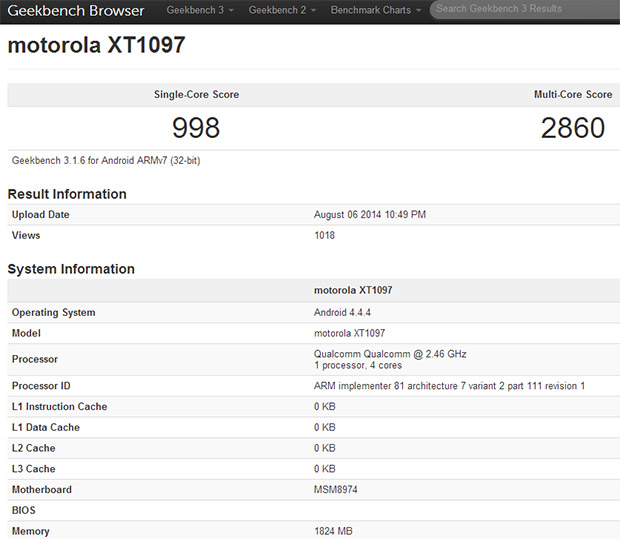This screenshot has width=620, height=539.
Task: Select the Views row label
Action: pyautogui.click(x=26, y=235)
